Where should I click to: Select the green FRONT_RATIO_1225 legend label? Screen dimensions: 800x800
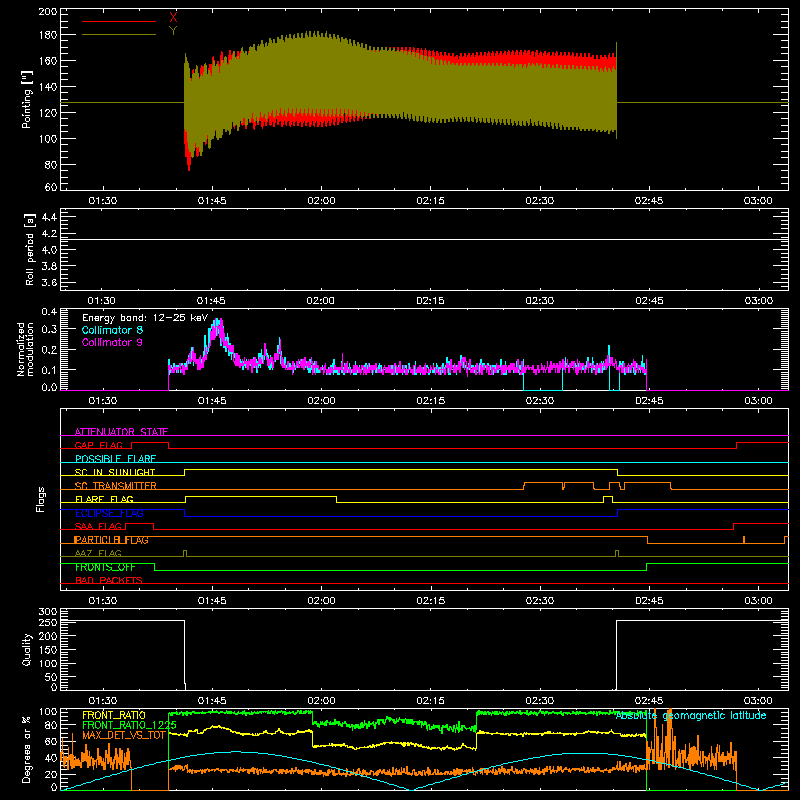click(x=130, y=725)
